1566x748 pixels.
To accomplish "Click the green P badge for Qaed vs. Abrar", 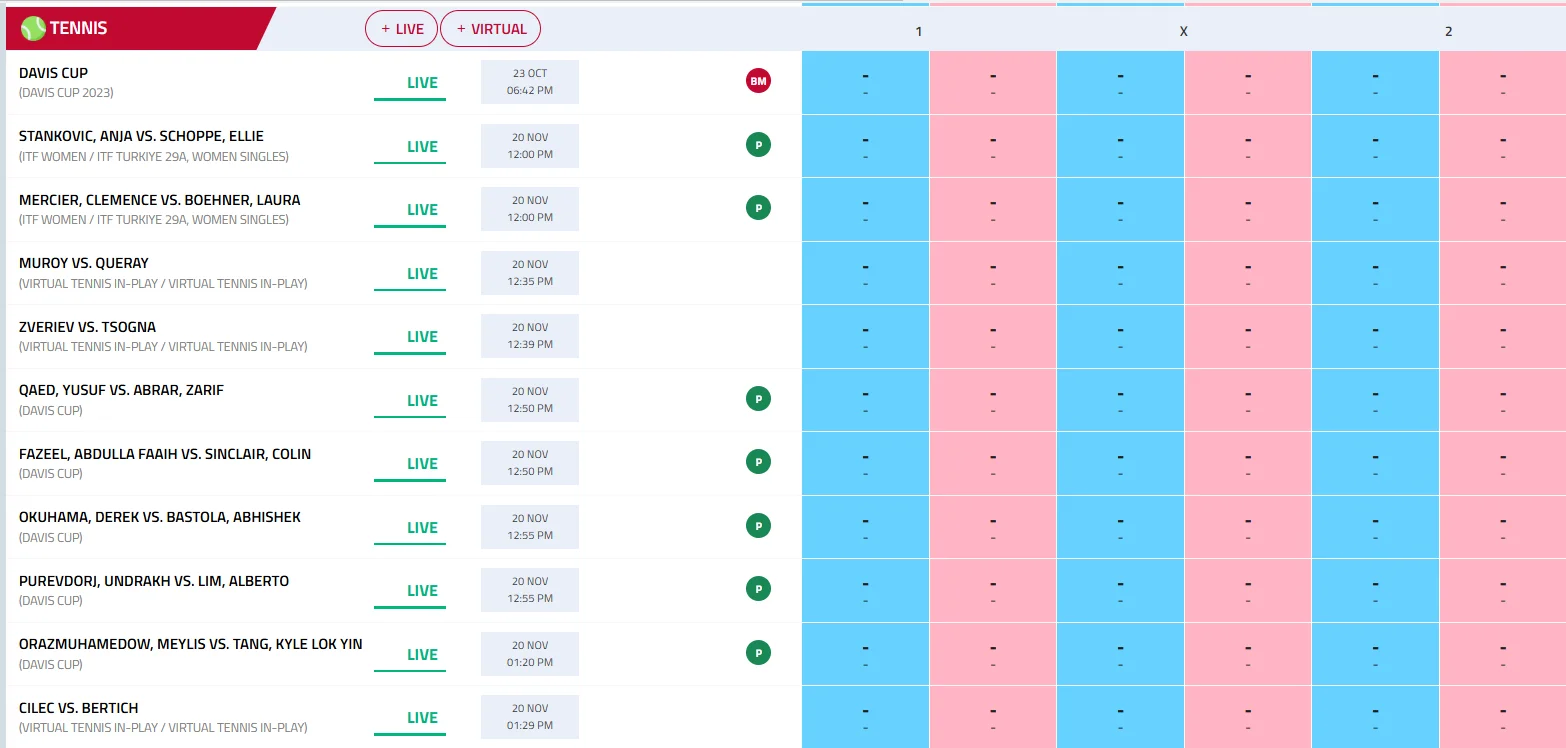I will coord(758,399).
